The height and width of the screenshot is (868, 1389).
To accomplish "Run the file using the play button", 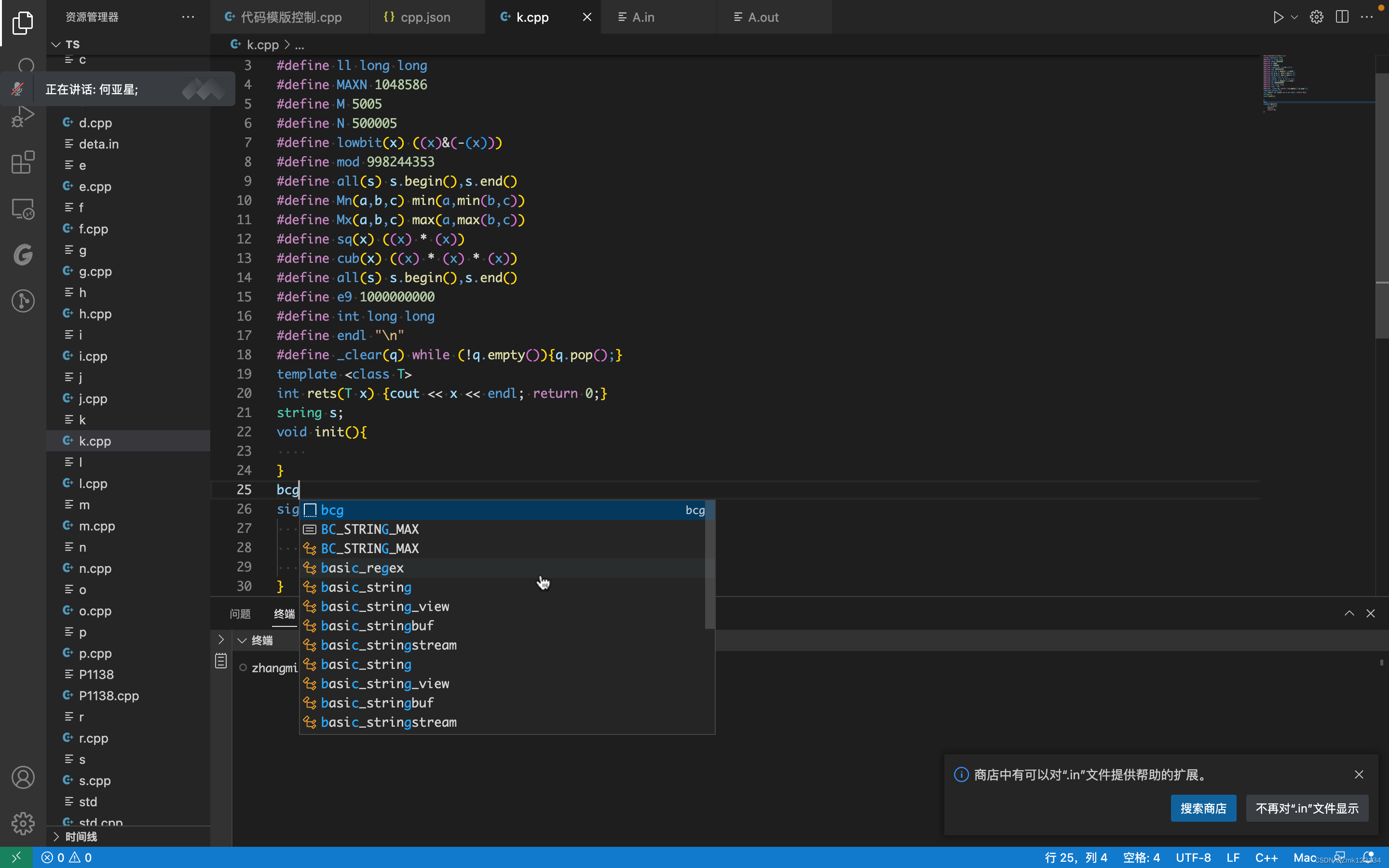I will [x=1278, y=17].
